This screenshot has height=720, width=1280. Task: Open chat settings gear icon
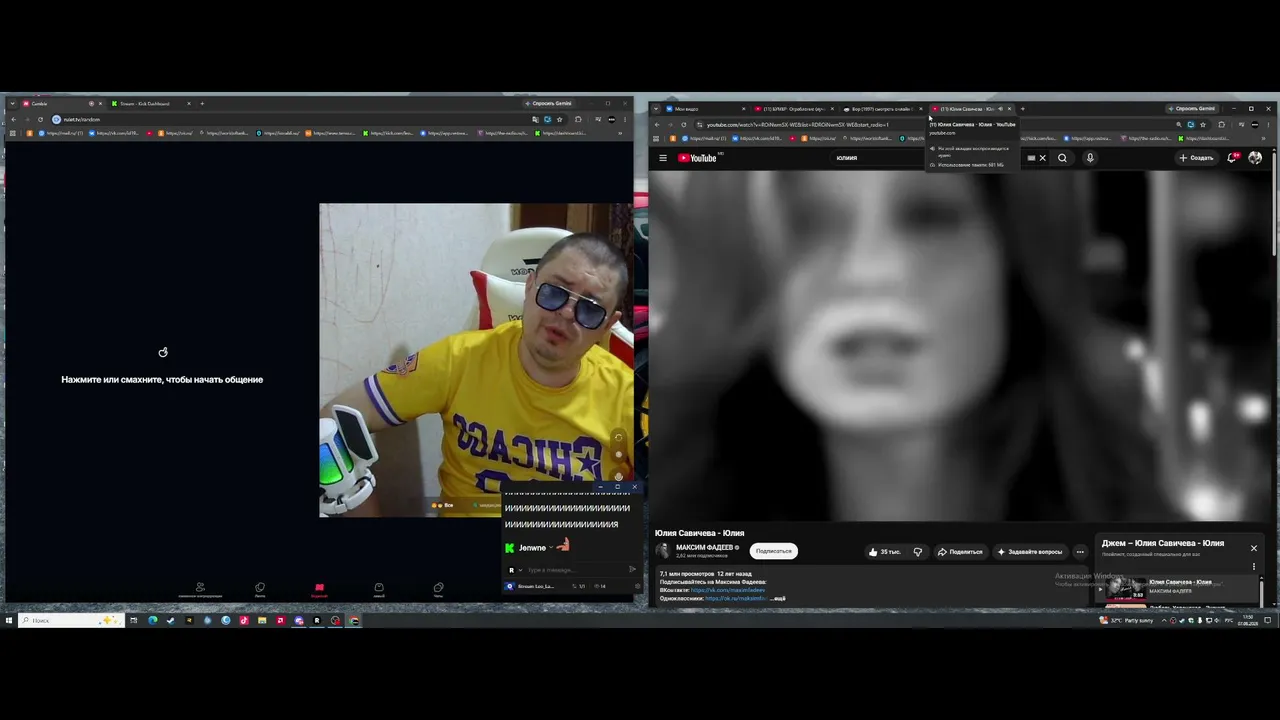click(x=637, y=586)
